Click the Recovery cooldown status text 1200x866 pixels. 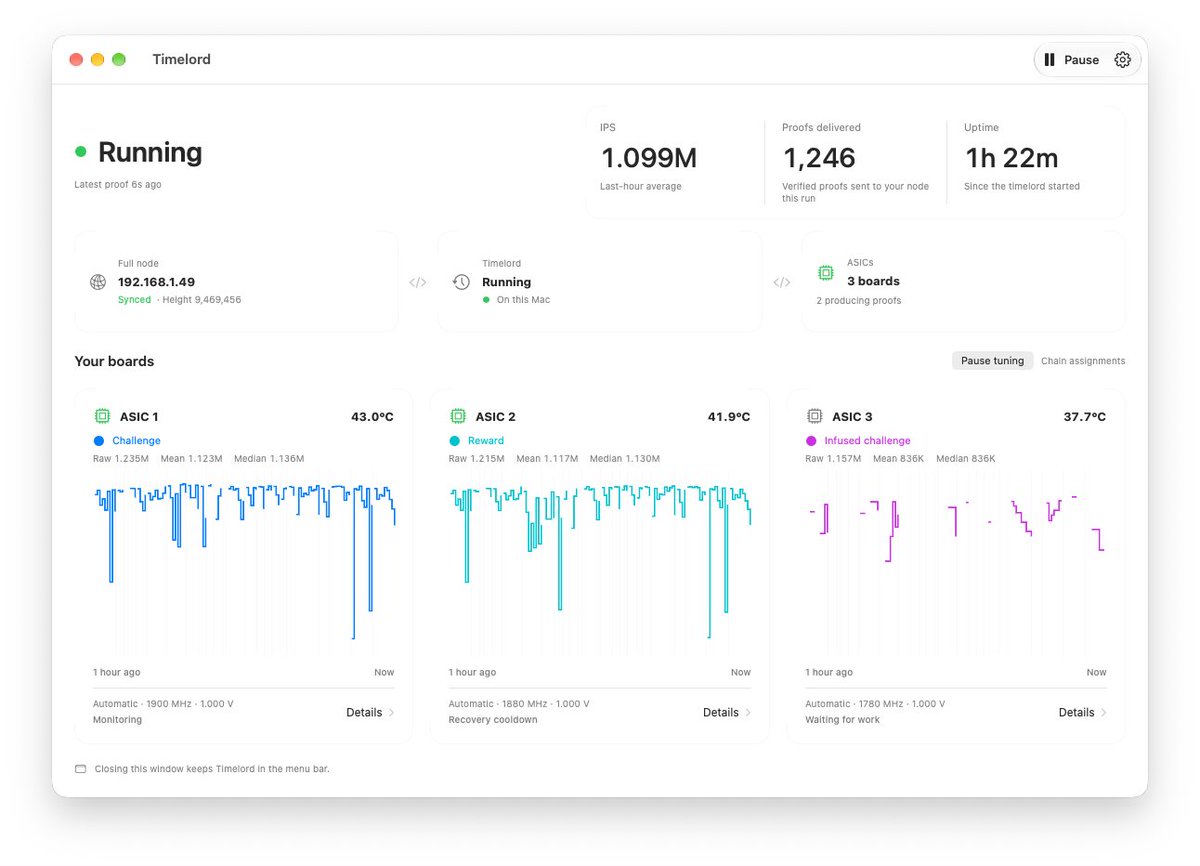493,720
